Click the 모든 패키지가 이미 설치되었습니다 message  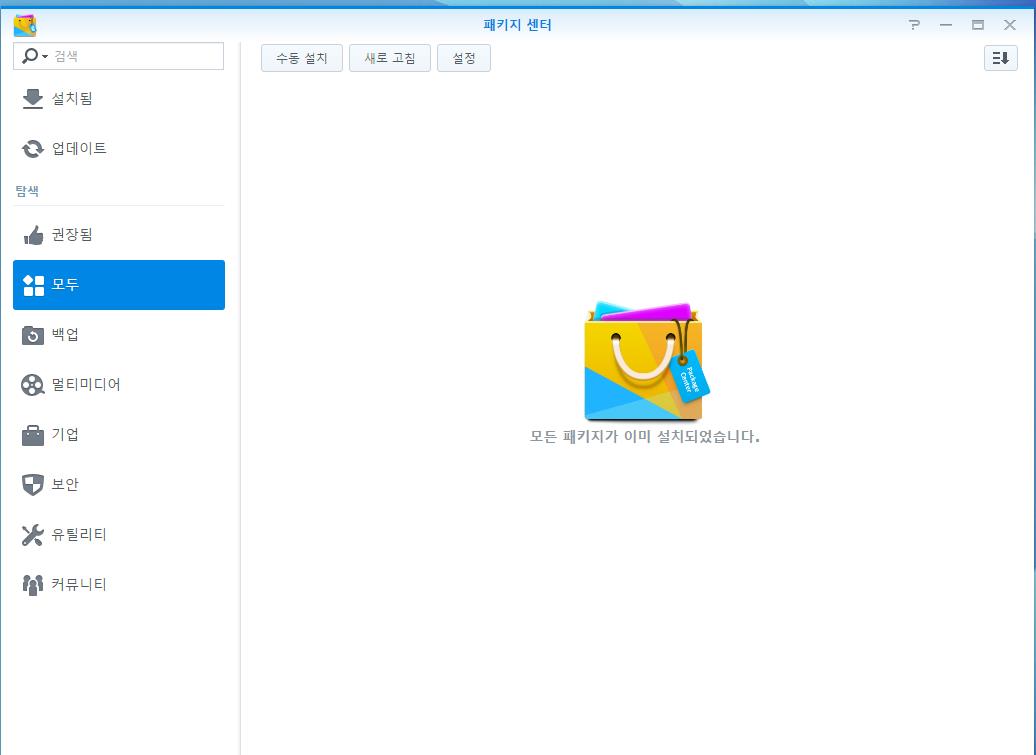pyautogui.click(x=645, y=437)
